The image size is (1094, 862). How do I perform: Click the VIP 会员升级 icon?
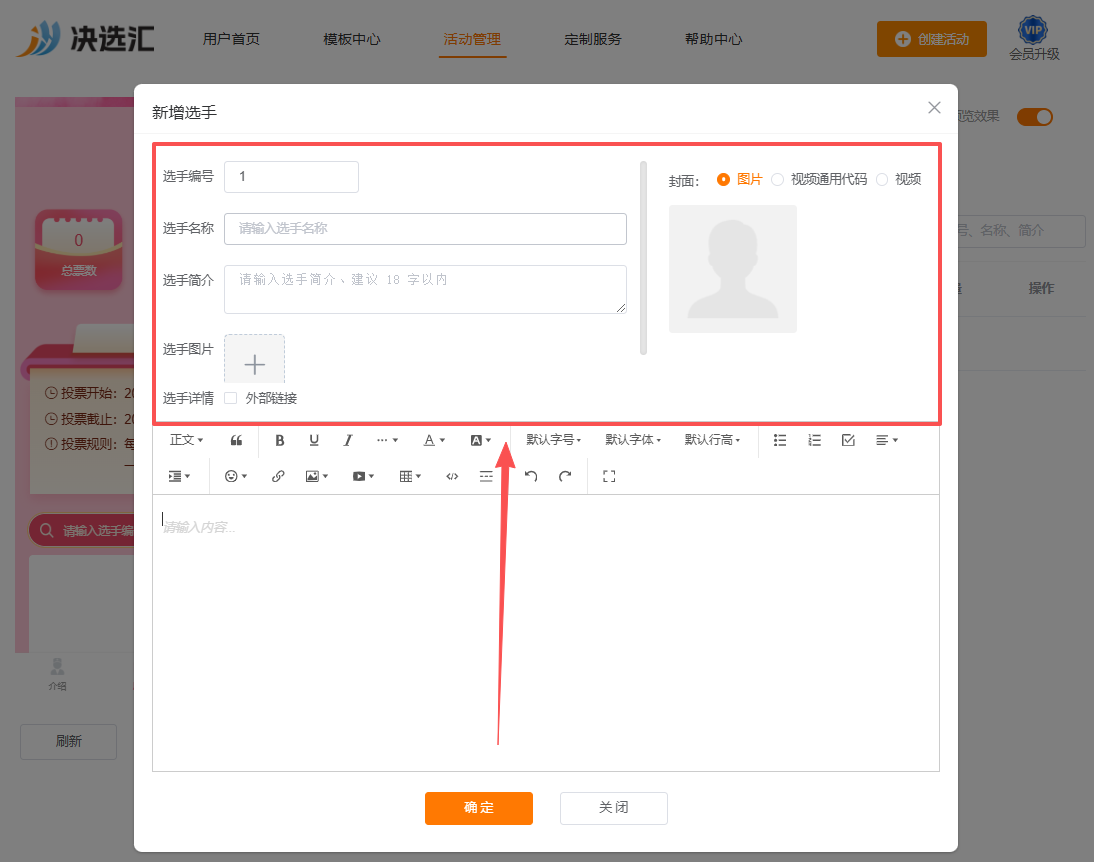(x=1033, y=38)
